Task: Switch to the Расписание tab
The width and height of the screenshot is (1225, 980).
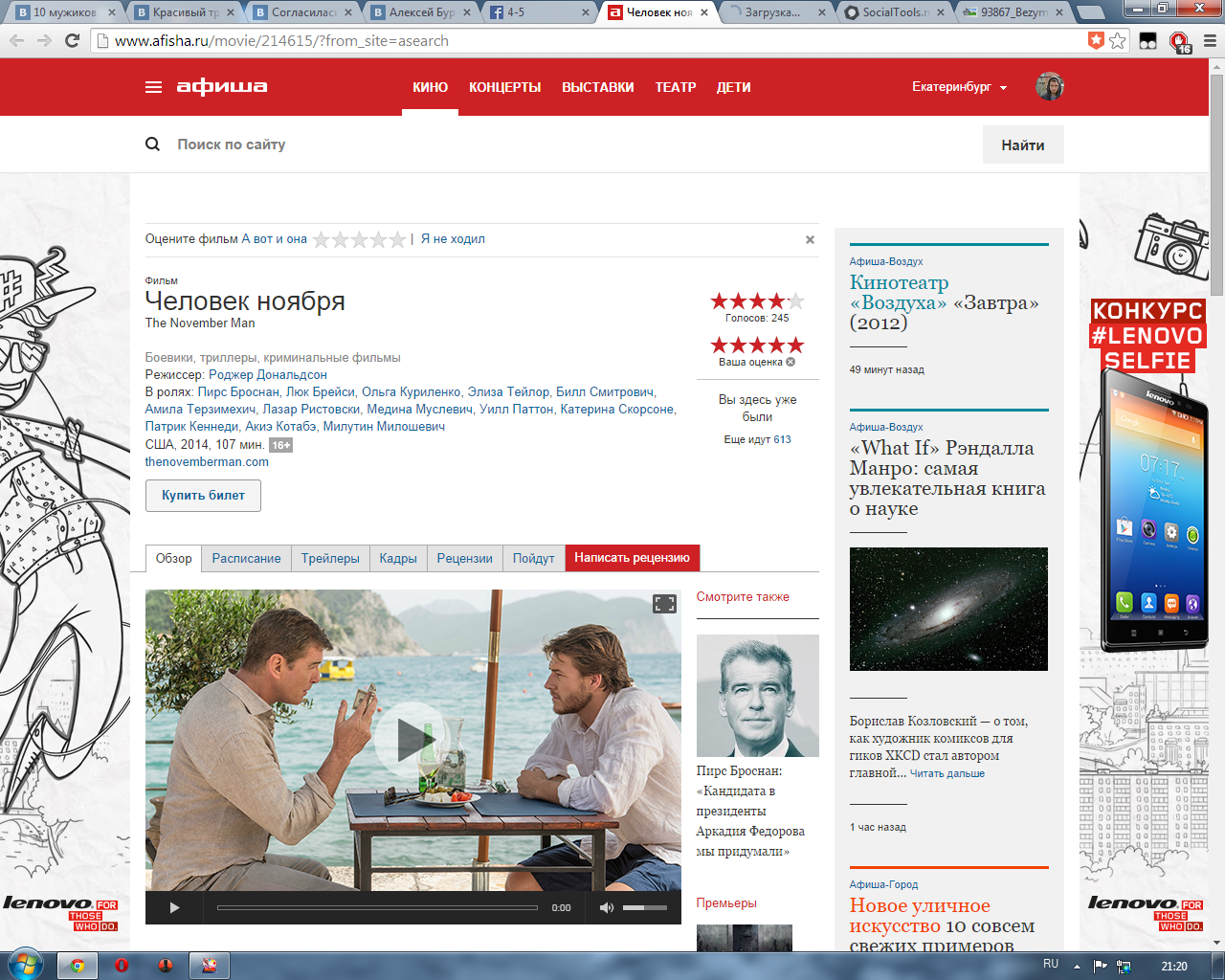Action: (246, 558)
